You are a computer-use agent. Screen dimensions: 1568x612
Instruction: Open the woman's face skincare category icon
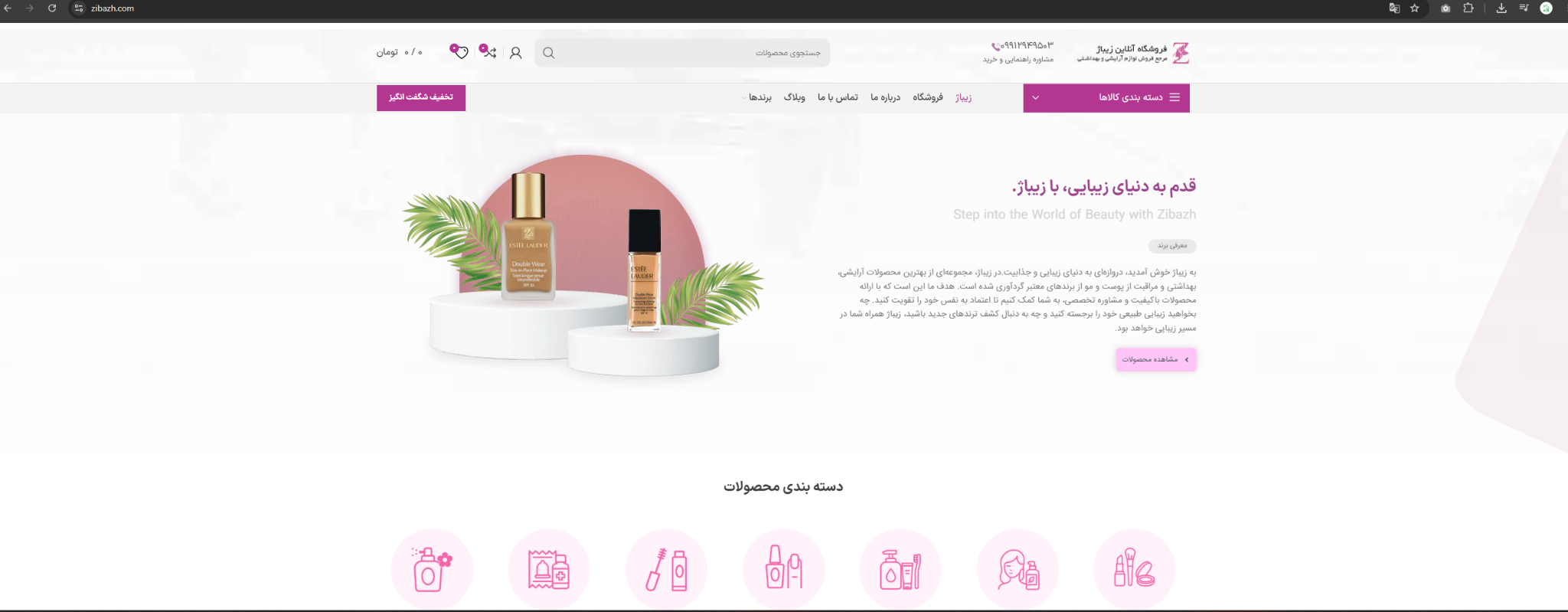click(x=1018, y=569)
